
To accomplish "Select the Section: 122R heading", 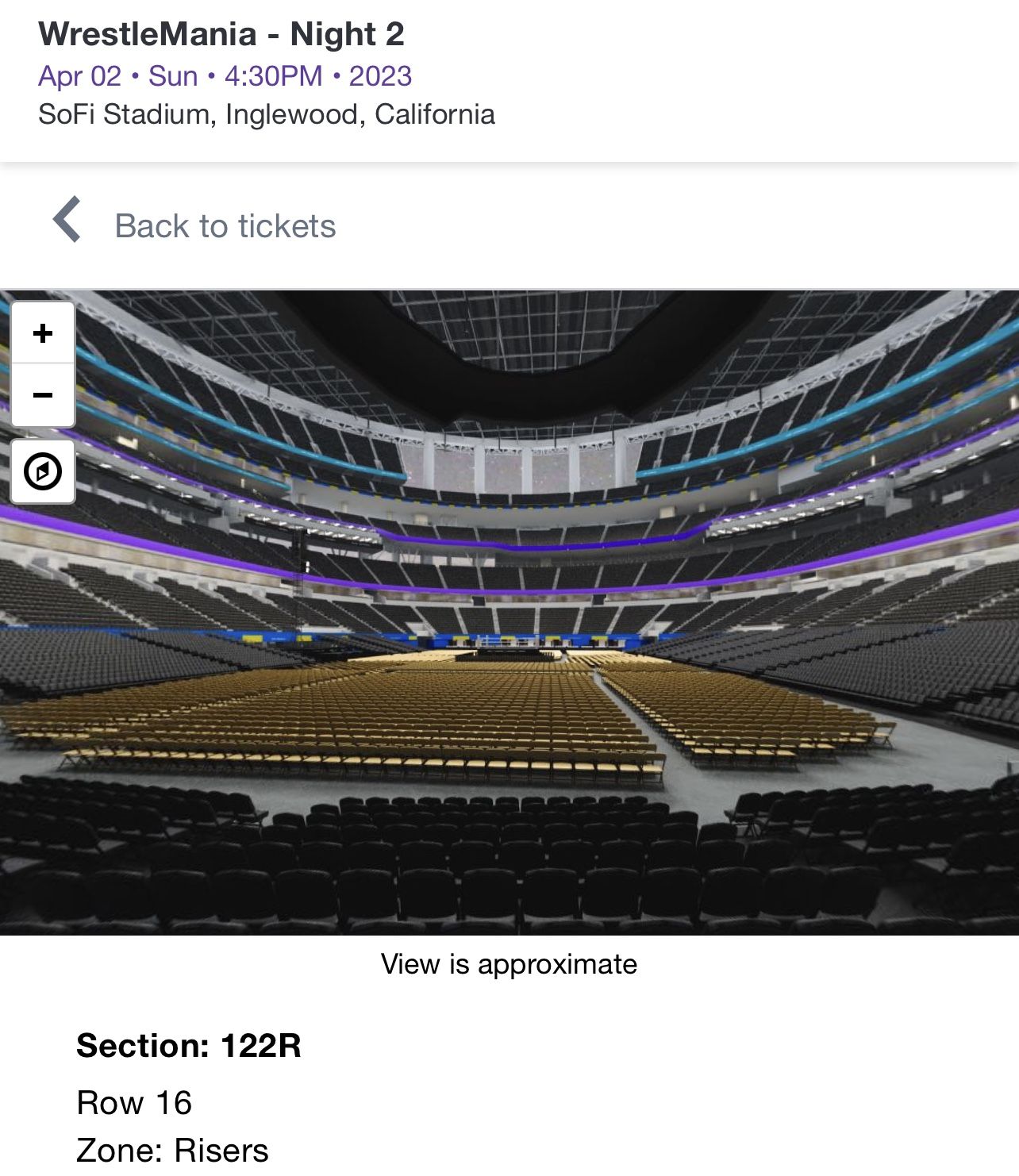I will tap(187, 1046).
